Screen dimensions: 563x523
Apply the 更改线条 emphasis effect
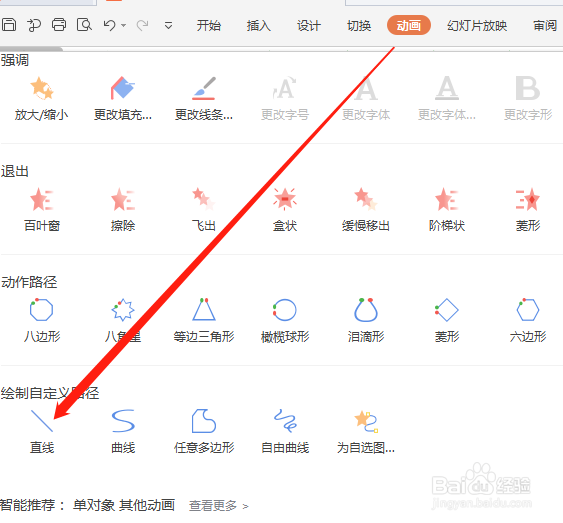point(204,98)
